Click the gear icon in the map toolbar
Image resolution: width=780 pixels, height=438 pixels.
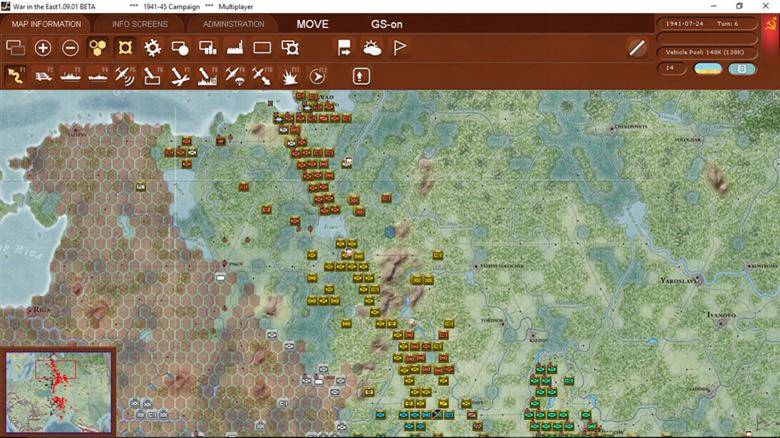tap(152, 48)
